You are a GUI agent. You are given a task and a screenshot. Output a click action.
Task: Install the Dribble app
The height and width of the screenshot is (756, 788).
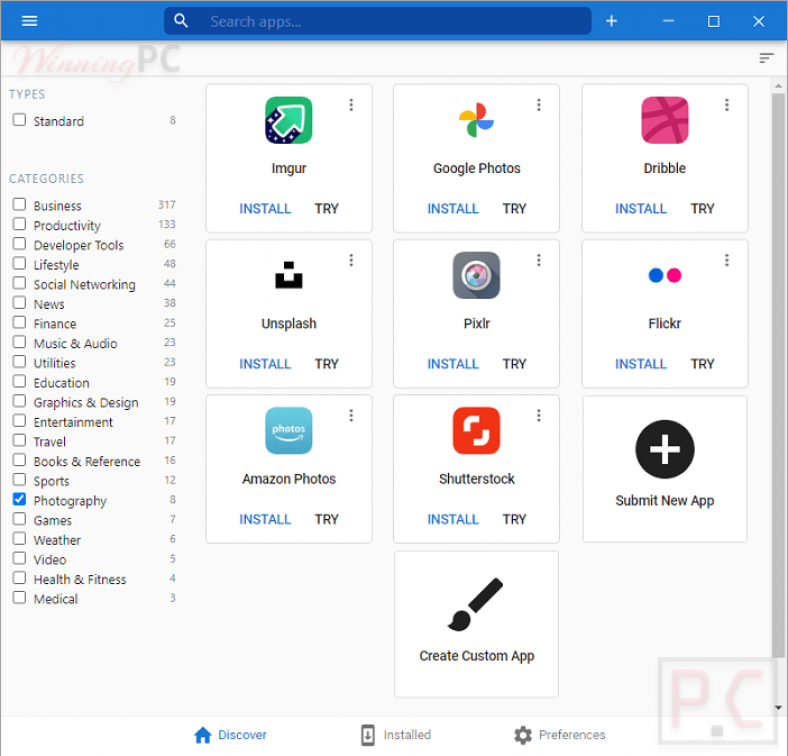point(641,209)
